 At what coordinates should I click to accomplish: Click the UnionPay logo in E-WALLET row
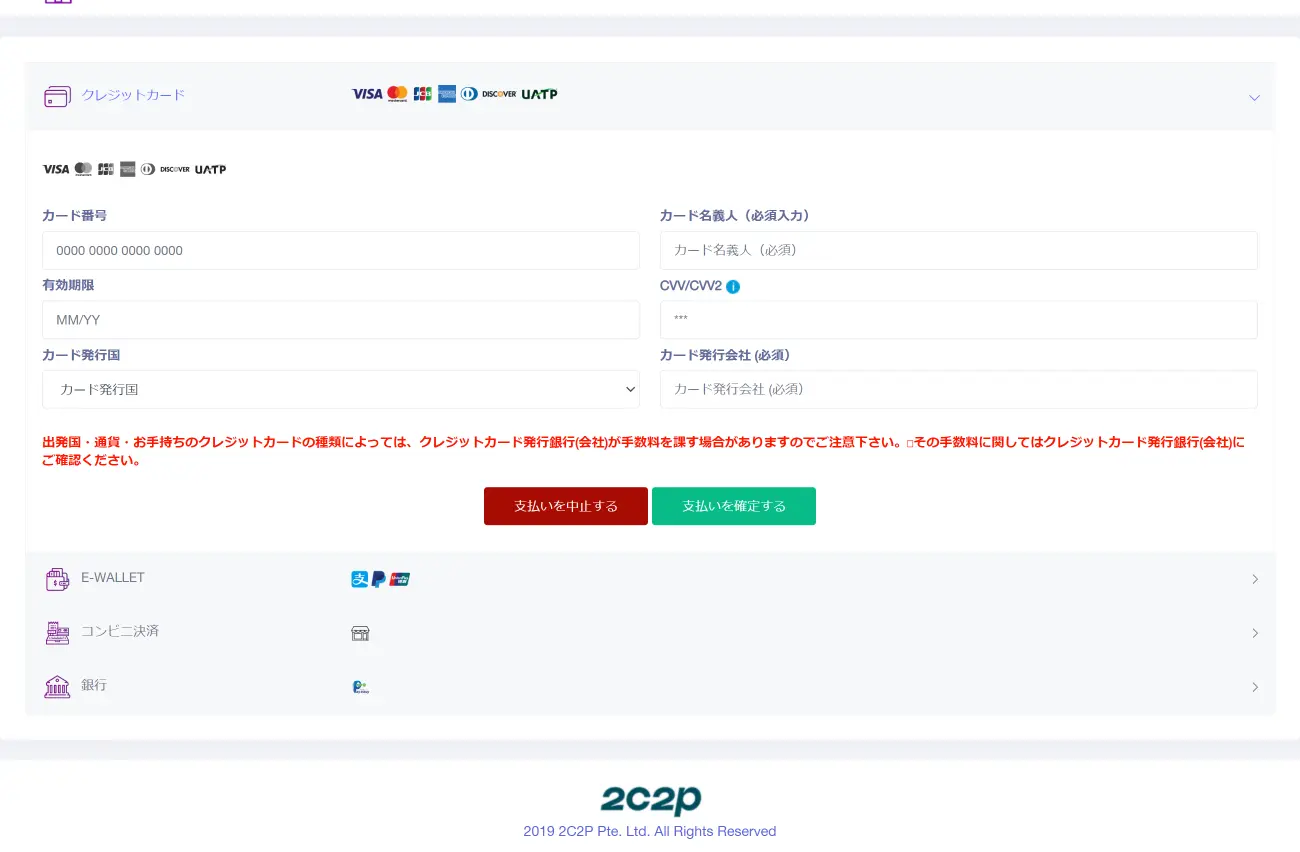coord(400,579)
